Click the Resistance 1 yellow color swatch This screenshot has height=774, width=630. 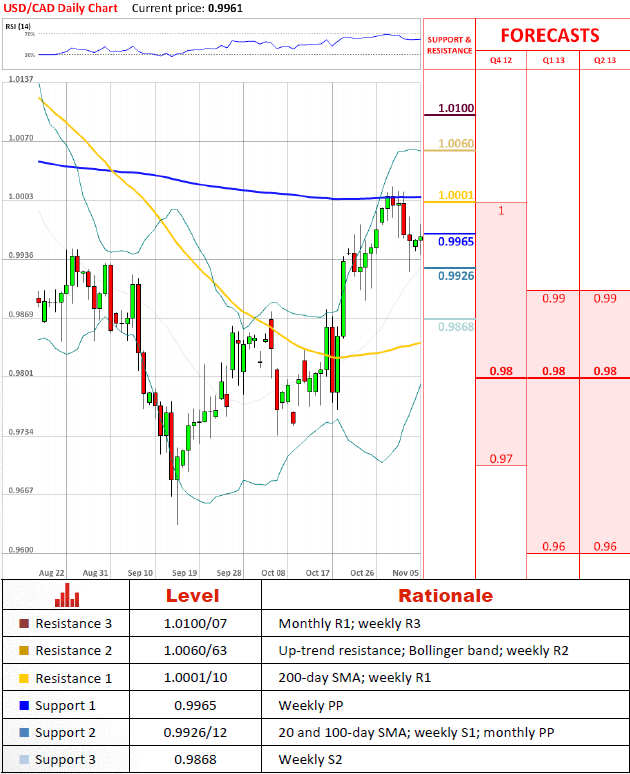pyautogui.click(x=23, y=678)
